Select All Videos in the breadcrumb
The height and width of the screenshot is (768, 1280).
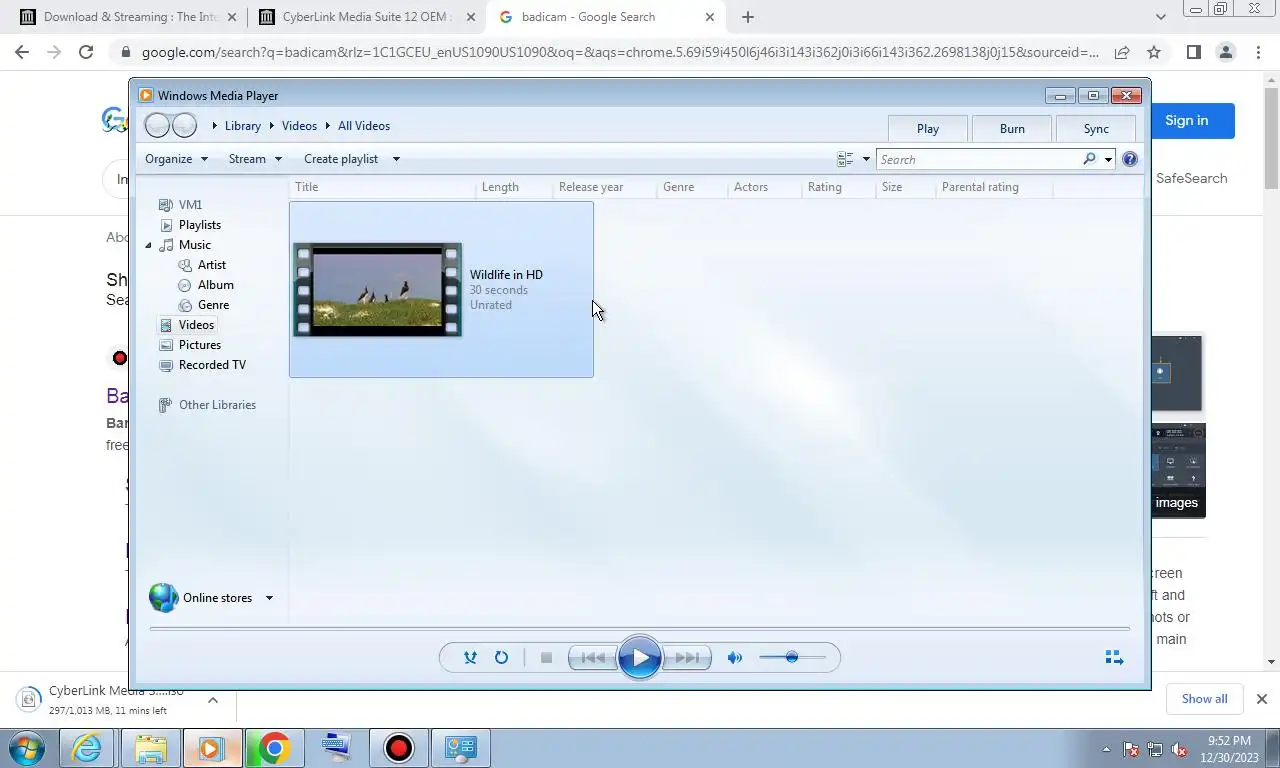click(364, 126)
